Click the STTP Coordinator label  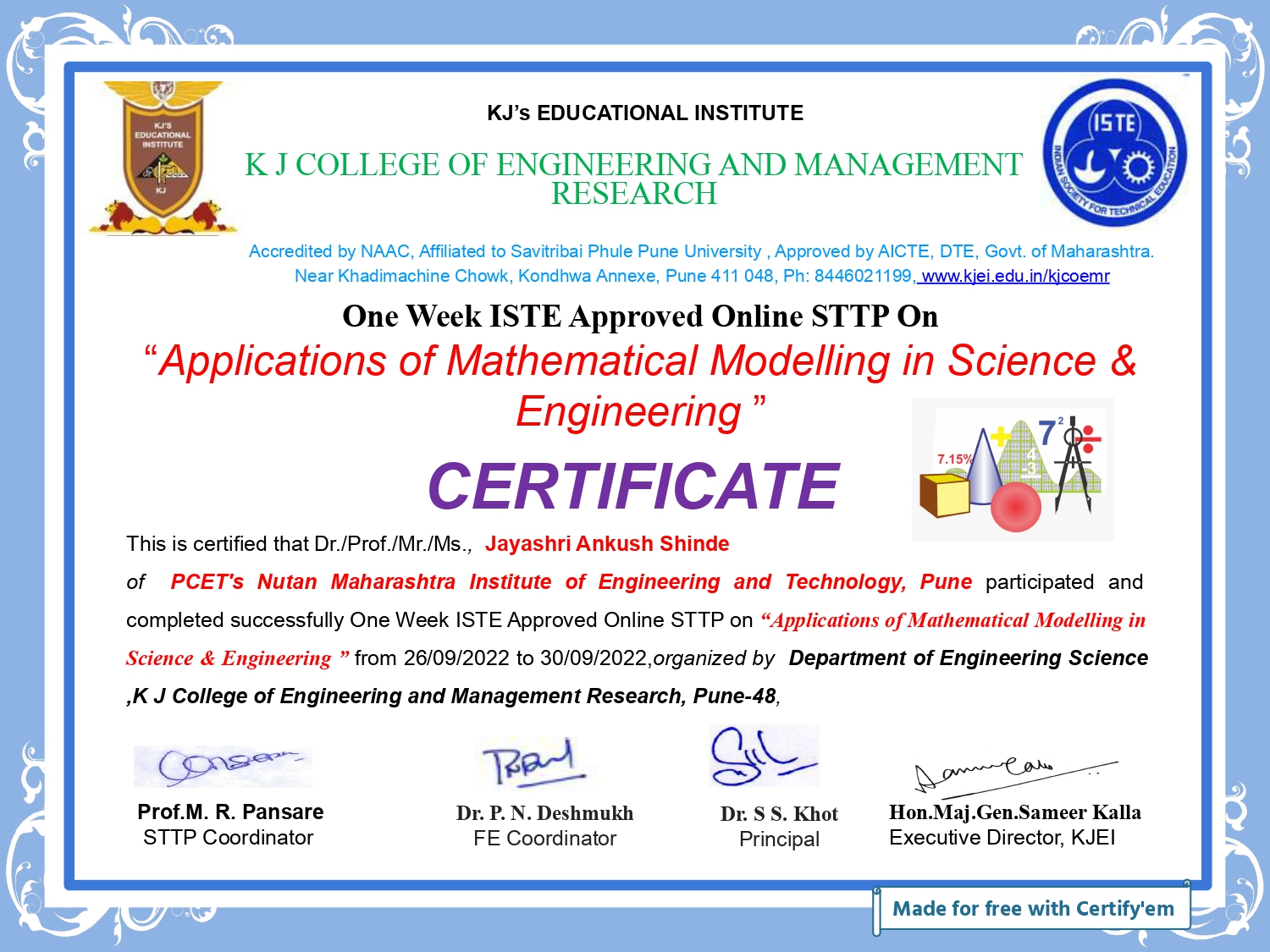coord(228,838)
